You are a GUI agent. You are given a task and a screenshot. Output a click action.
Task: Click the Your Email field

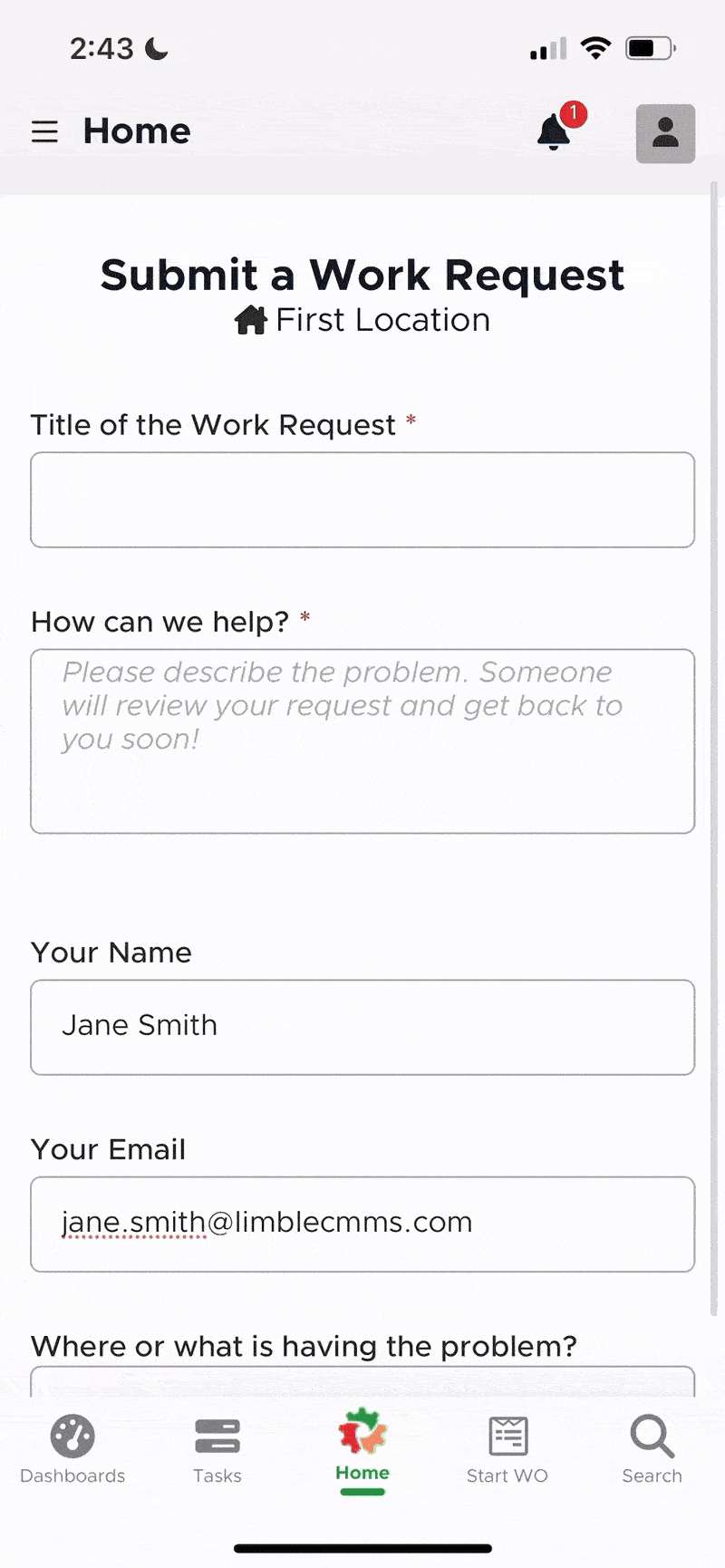tap(362, 1224)
